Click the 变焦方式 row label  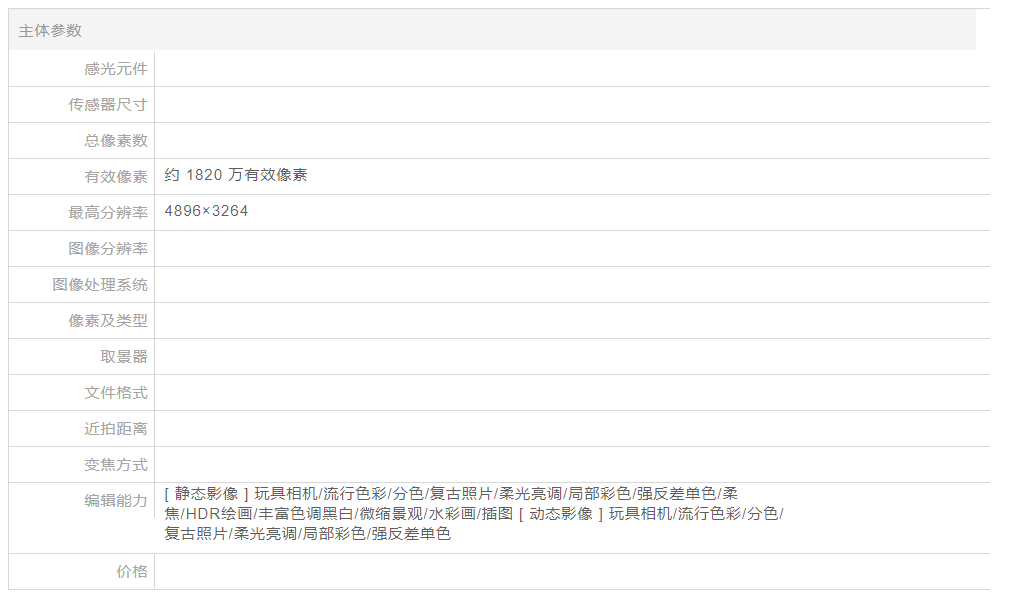coord(116,465)
